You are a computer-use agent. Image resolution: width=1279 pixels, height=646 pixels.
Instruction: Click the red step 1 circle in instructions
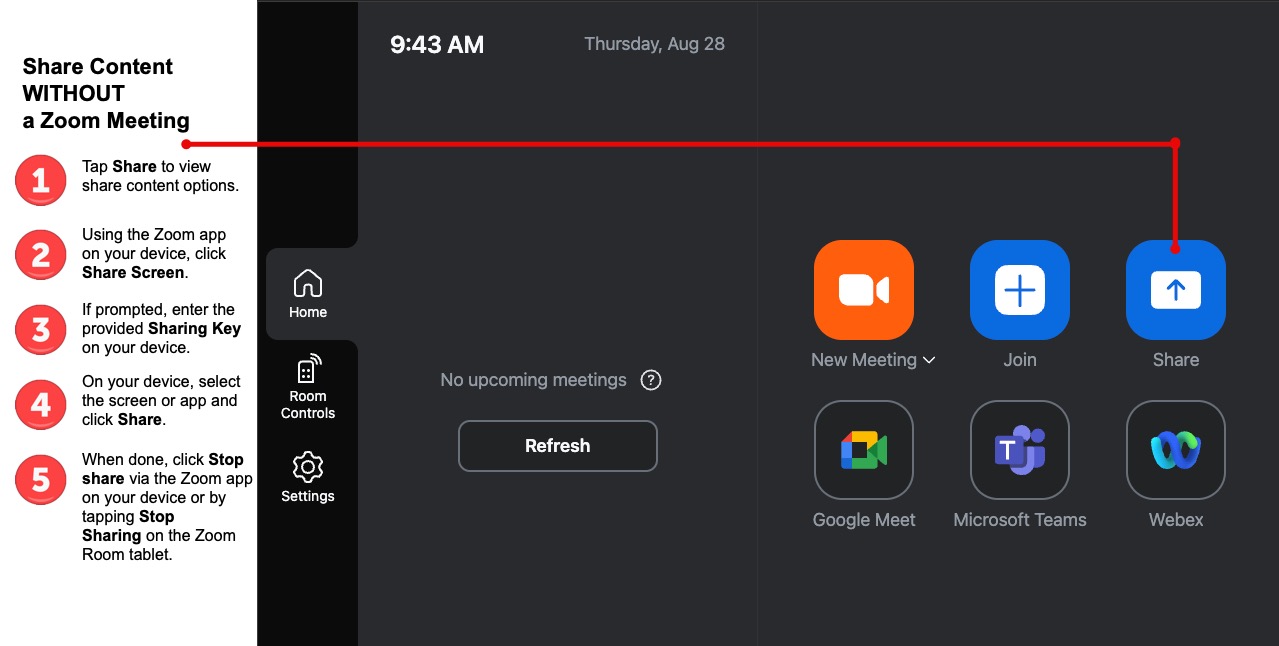pos(40,180)
